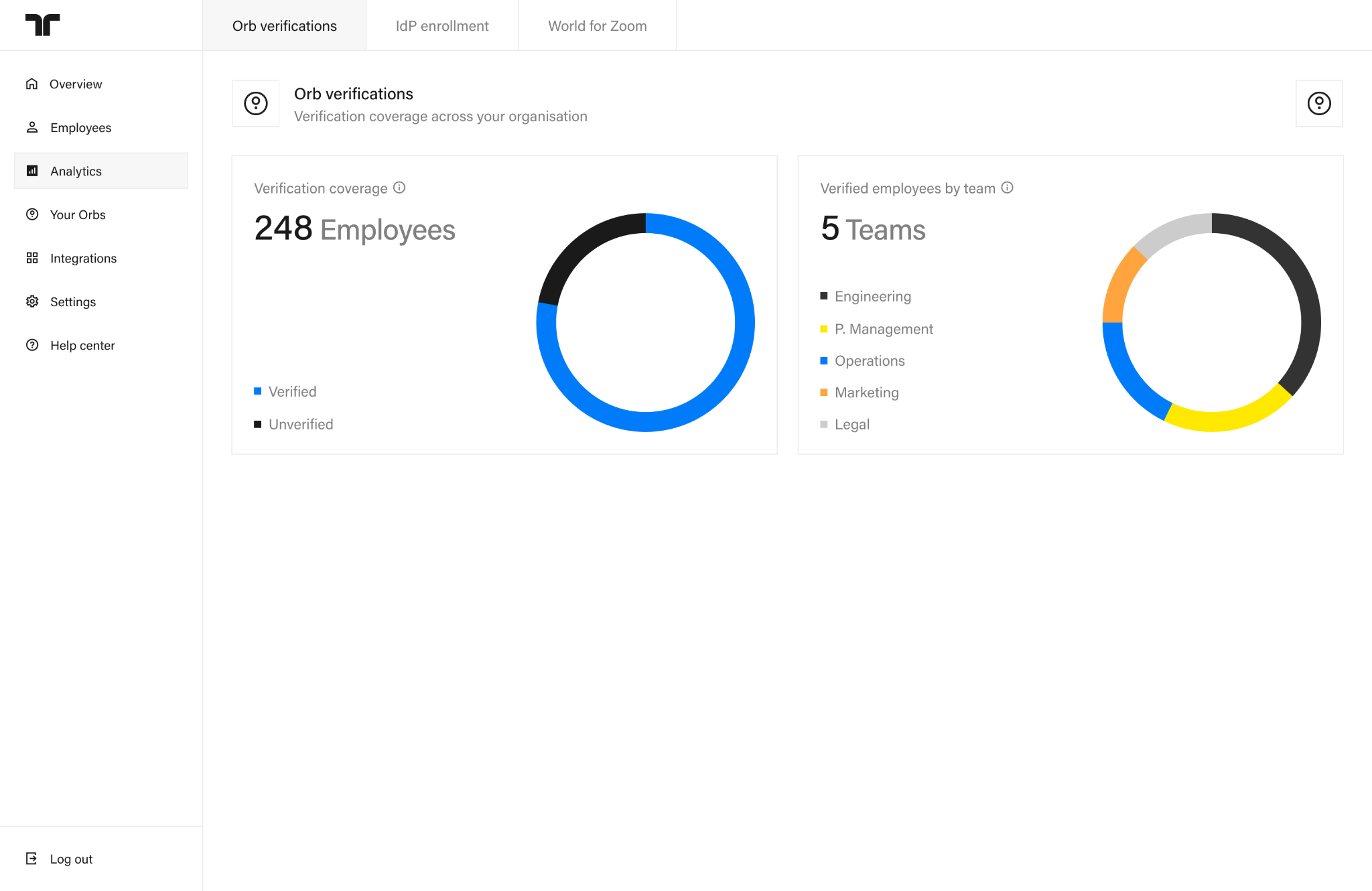Open the Help center question icon
Image resolution: width=1372 pixels, height=891 pixels.
click(x=31, y=345)
